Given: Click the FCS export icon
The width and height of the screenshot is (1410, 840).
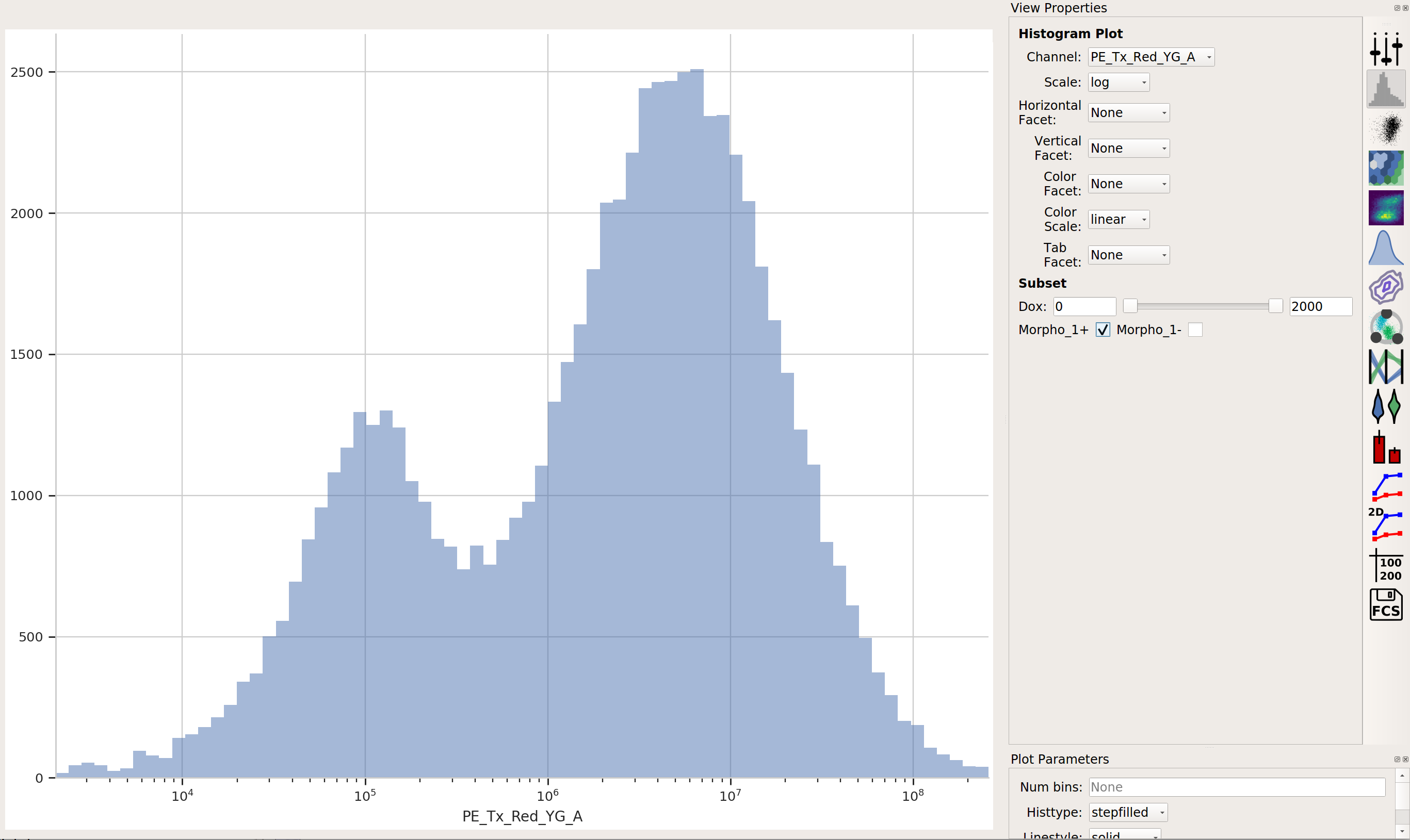Looking at the screenshot, I should 1386,604.
